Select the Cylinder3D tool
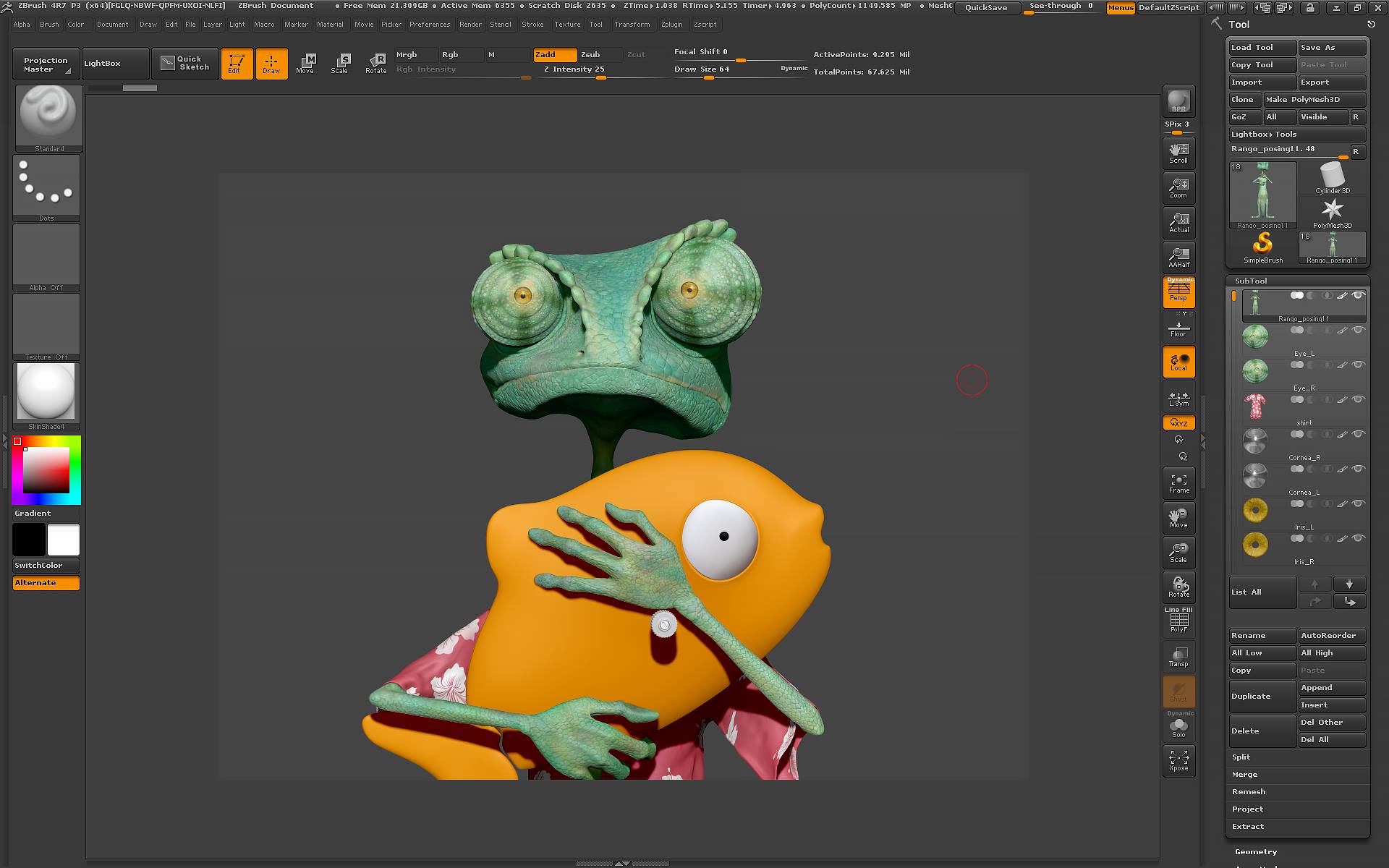 [x=1332, y=178]
